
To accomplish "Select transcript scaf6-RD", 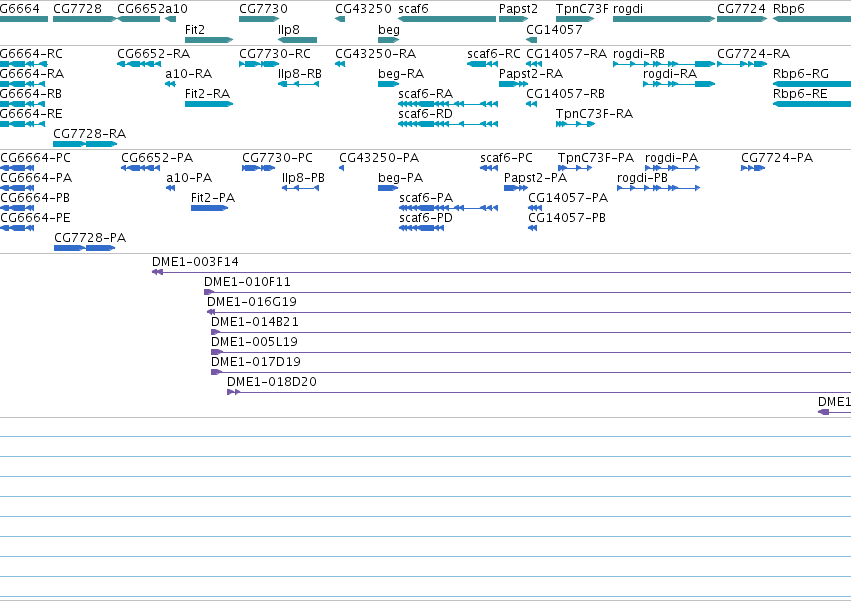I will coord(448,124).
